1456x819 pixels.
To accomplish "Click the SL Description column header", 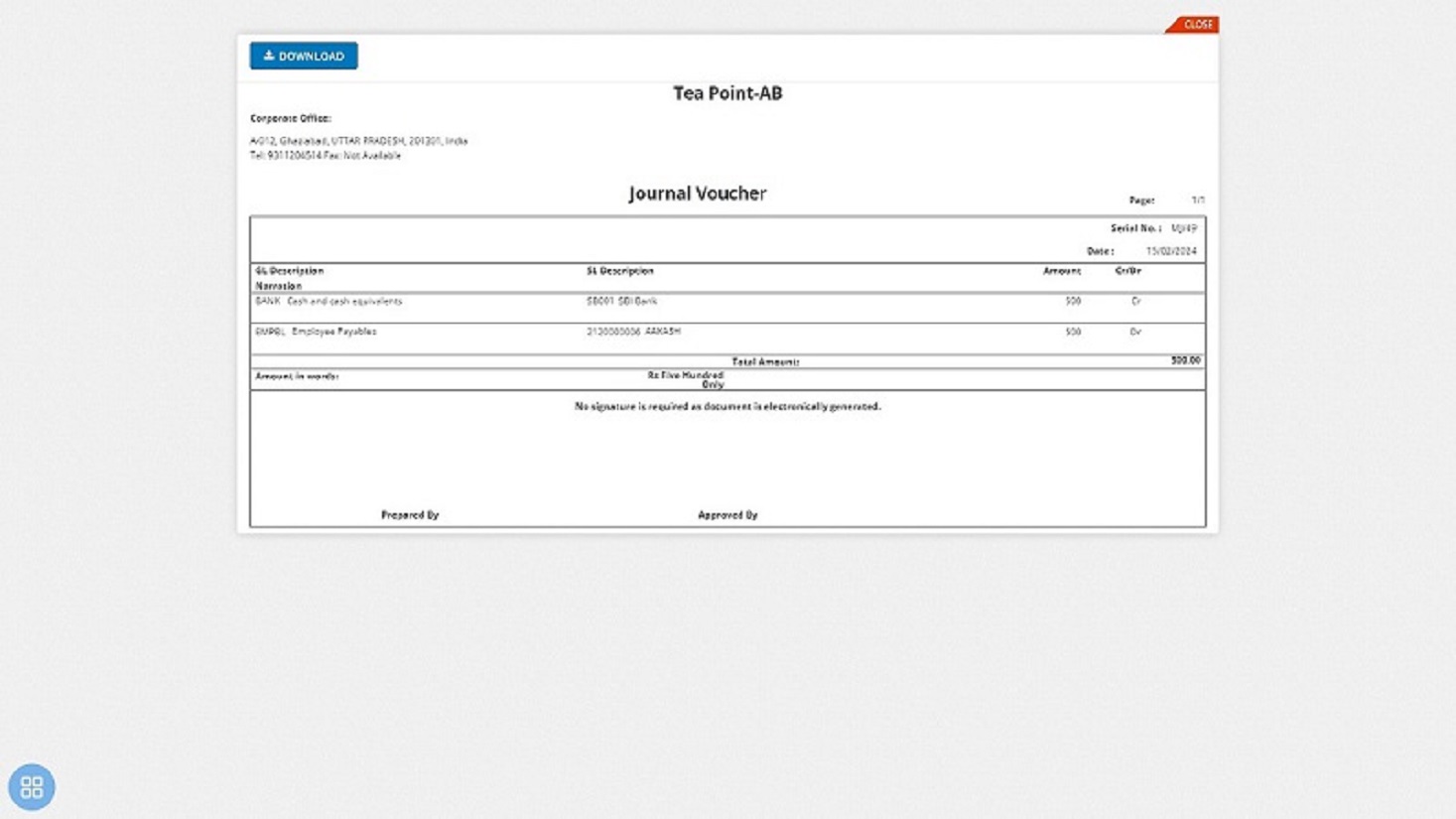I will pos(620,271).
